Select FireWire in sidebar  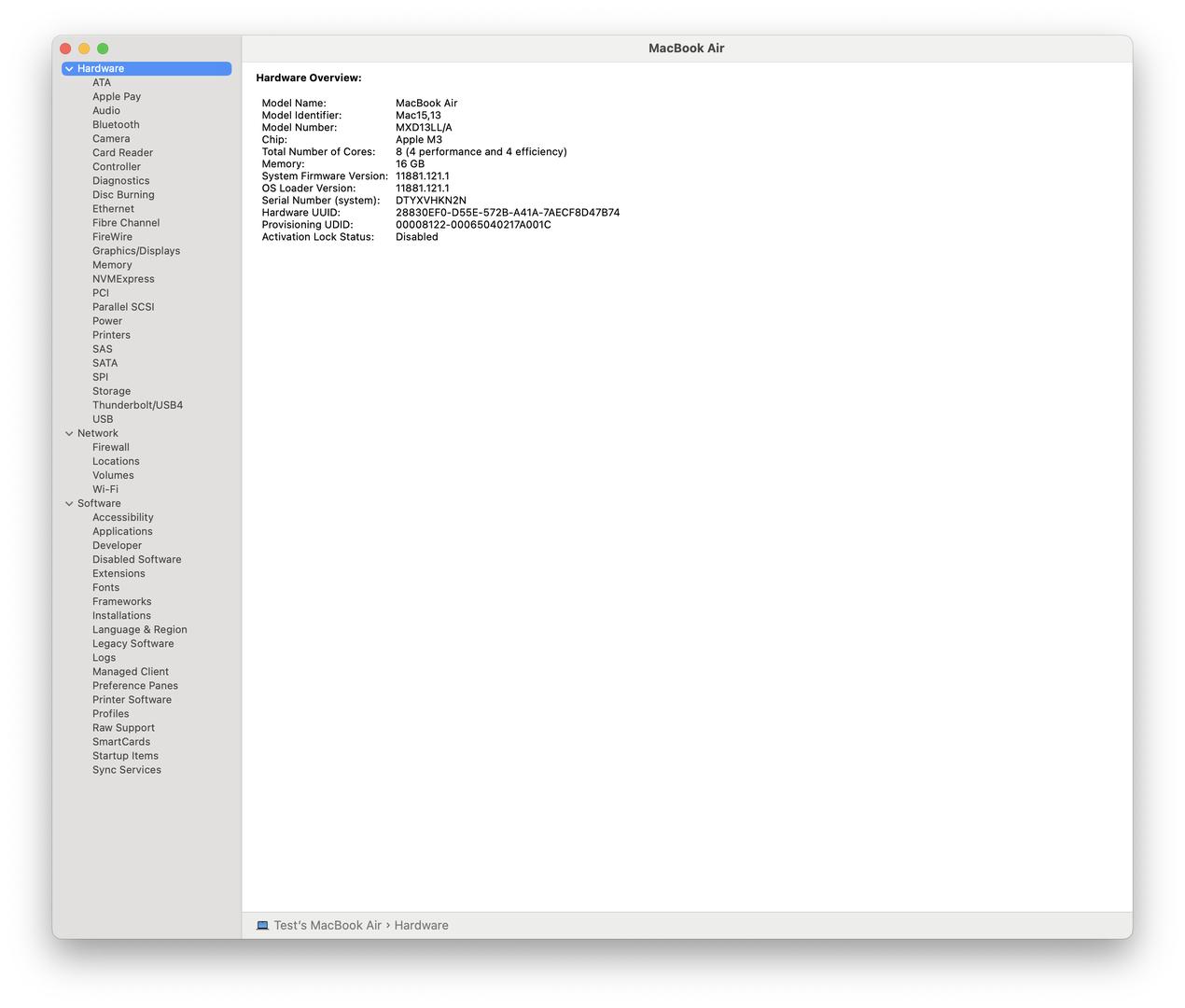(112, 237)
